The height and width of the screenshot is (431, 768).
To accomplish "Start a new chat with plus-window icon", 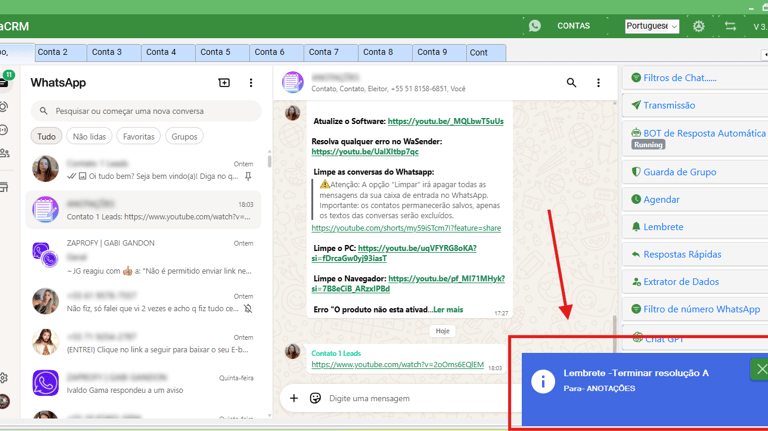I will click(x=224, y=83).
